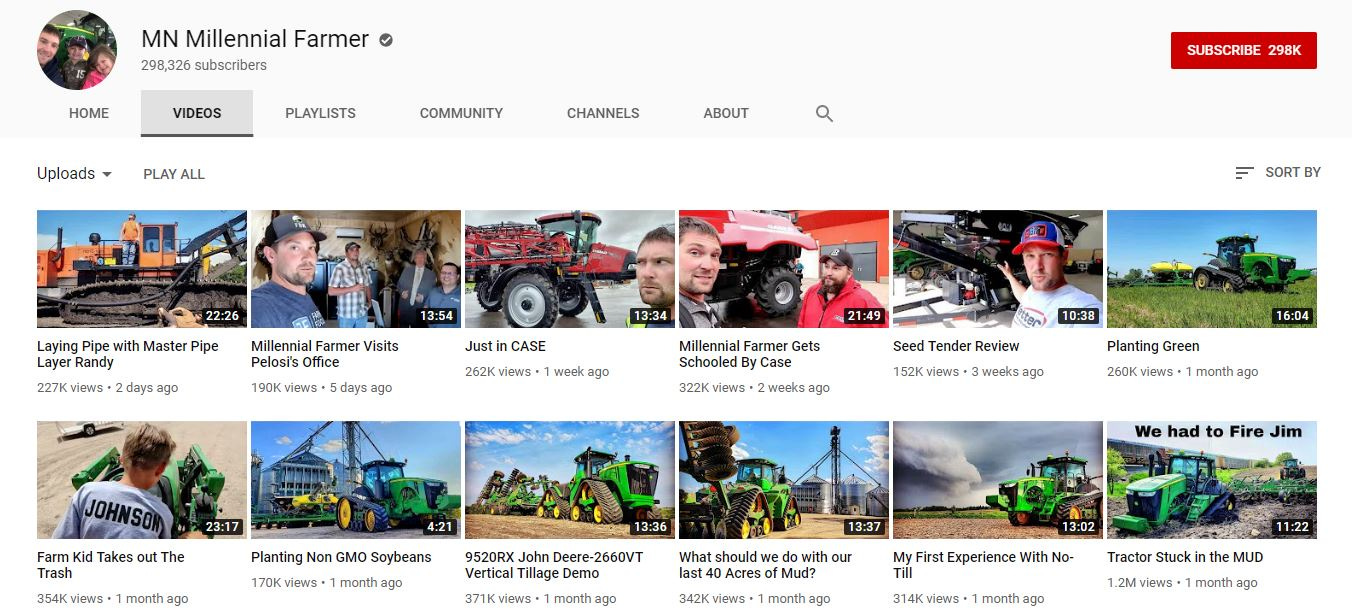Go to the COMMUNITY tab
The width and height of the screenshot is (1352, 613).
tap(461, 113)
